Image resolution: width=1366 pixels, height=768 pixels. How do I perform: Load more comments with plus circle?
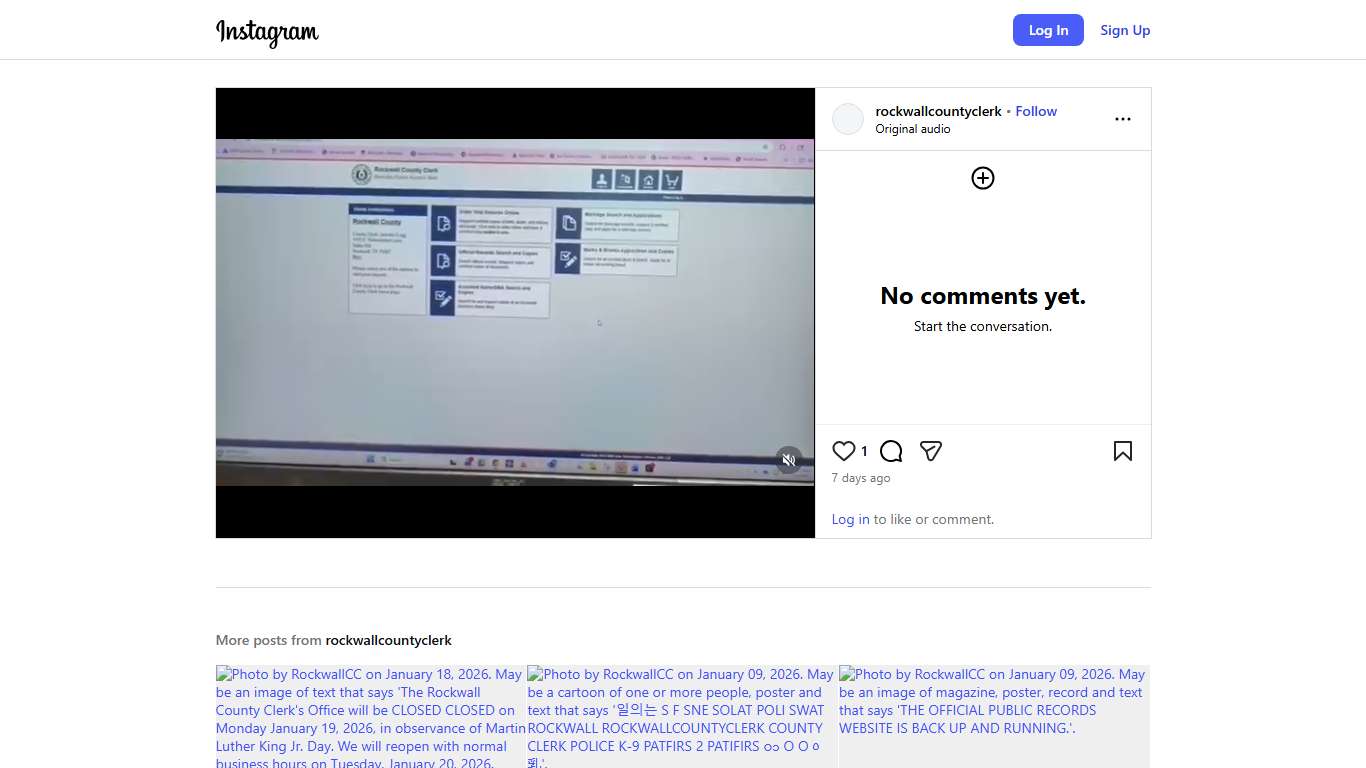pos(982,178)
